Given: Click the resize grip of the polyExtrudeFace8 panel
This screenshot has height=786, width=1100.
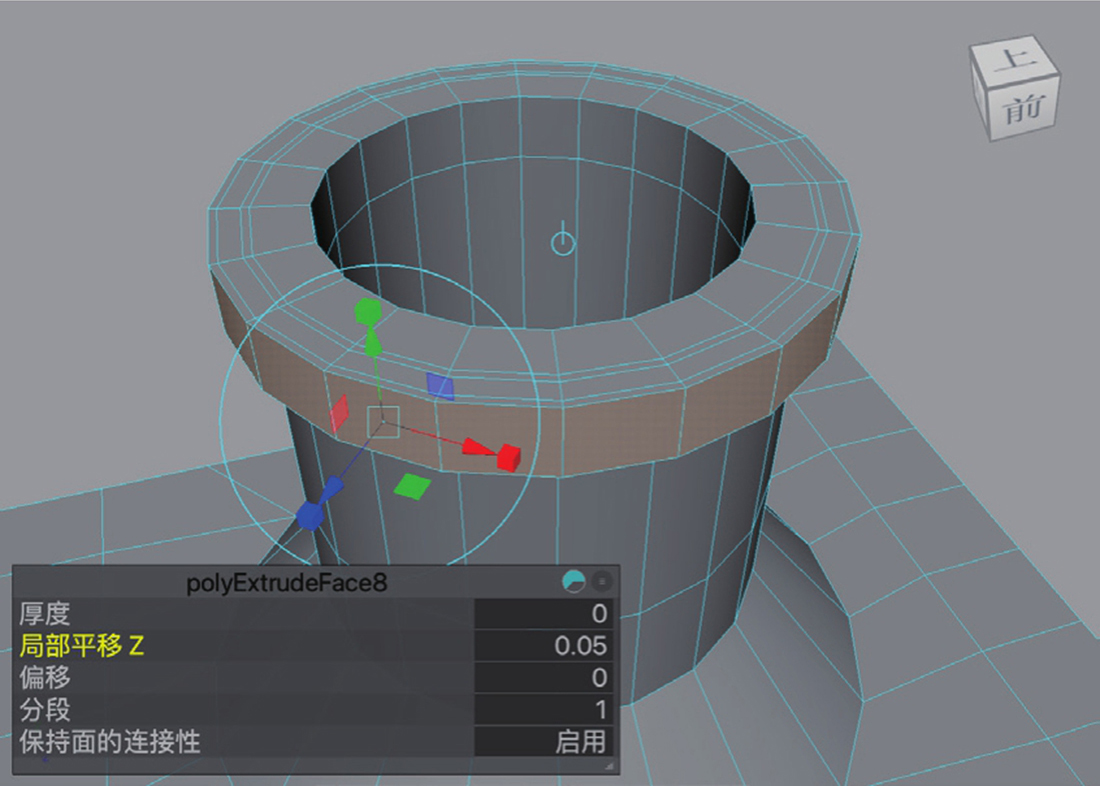Looking at the screenshot, I should click(608, 765).
